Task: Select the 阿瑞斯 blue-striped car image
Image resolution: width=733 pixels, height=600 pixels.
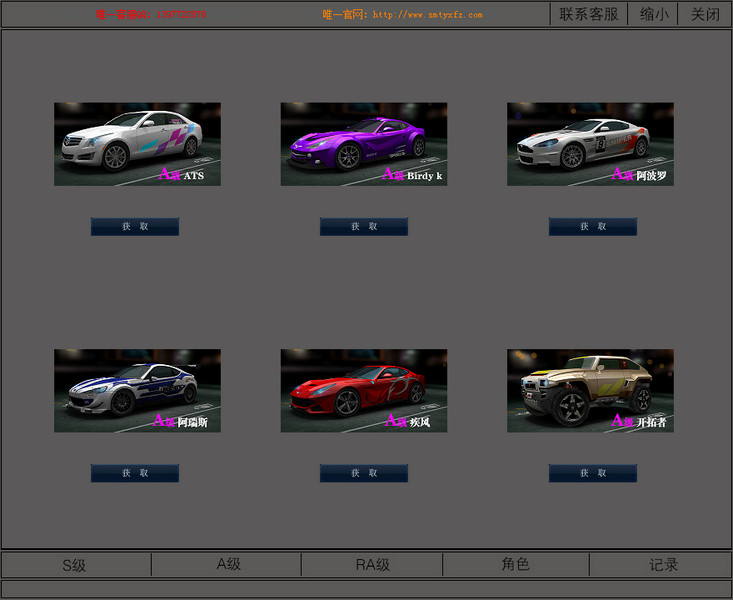Action: tap(137, 391)
